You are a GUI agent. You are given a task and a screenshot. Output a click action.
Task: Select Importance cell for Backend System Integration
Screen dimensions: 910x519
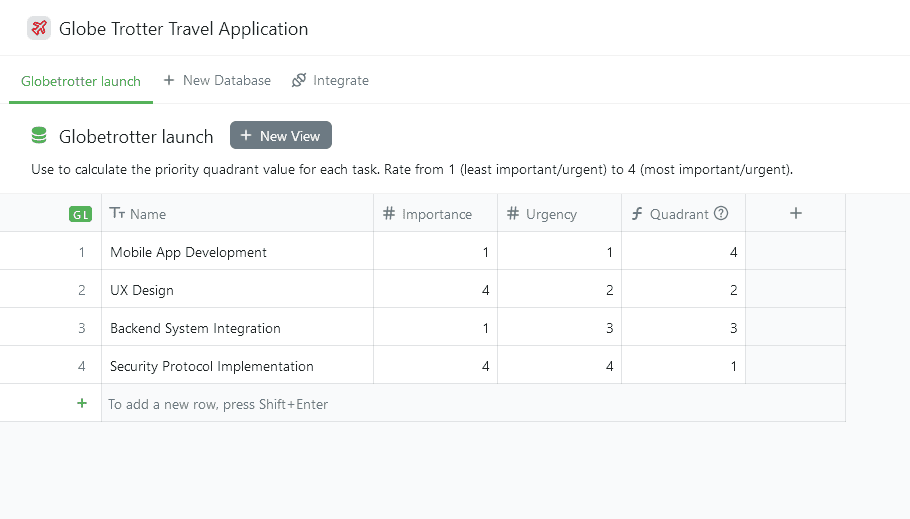coord(435,327)
